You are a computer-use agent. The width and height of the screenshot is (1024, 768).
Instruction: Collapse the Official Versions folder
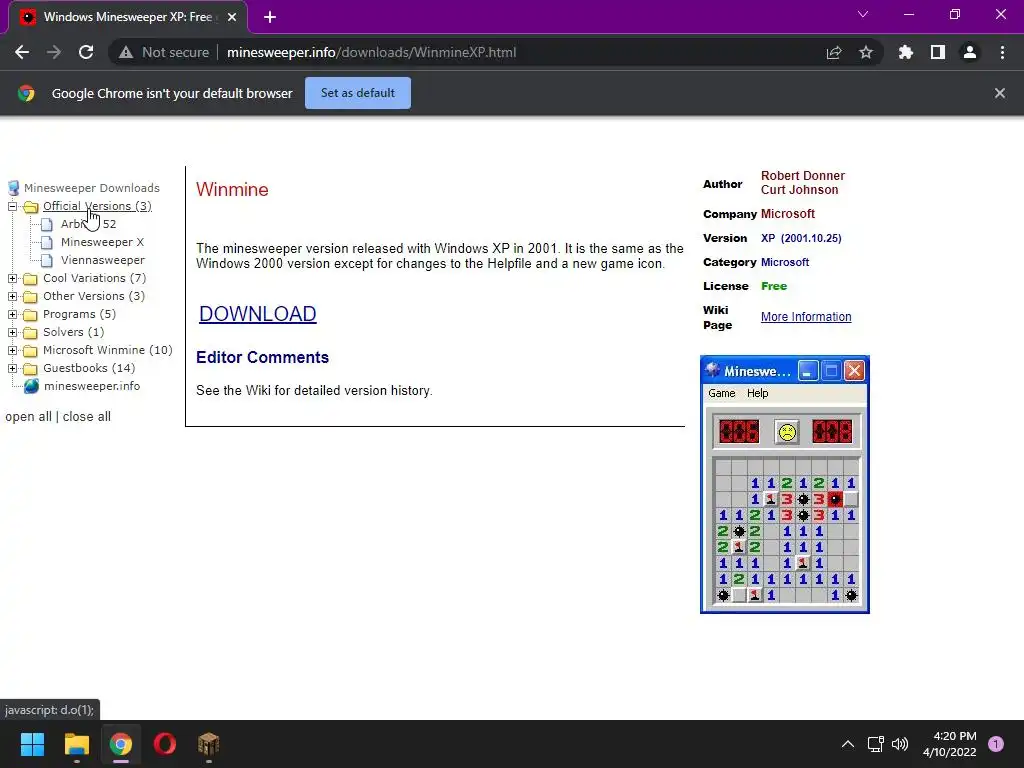[x=12, y=206]
